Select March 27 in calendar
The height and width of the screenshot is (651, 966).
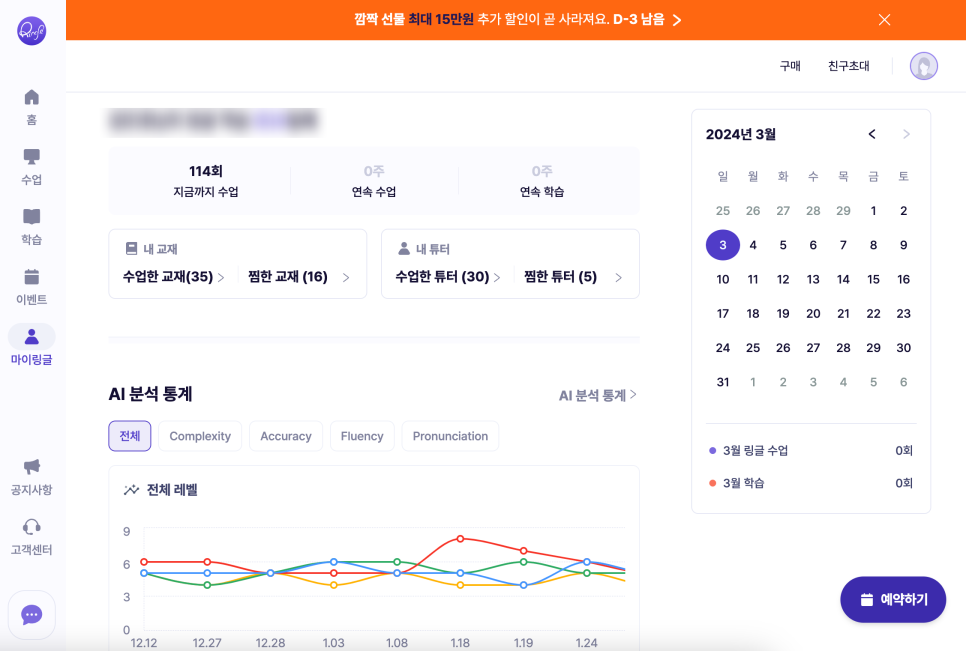pyautogui.click(x=813, y=348)
